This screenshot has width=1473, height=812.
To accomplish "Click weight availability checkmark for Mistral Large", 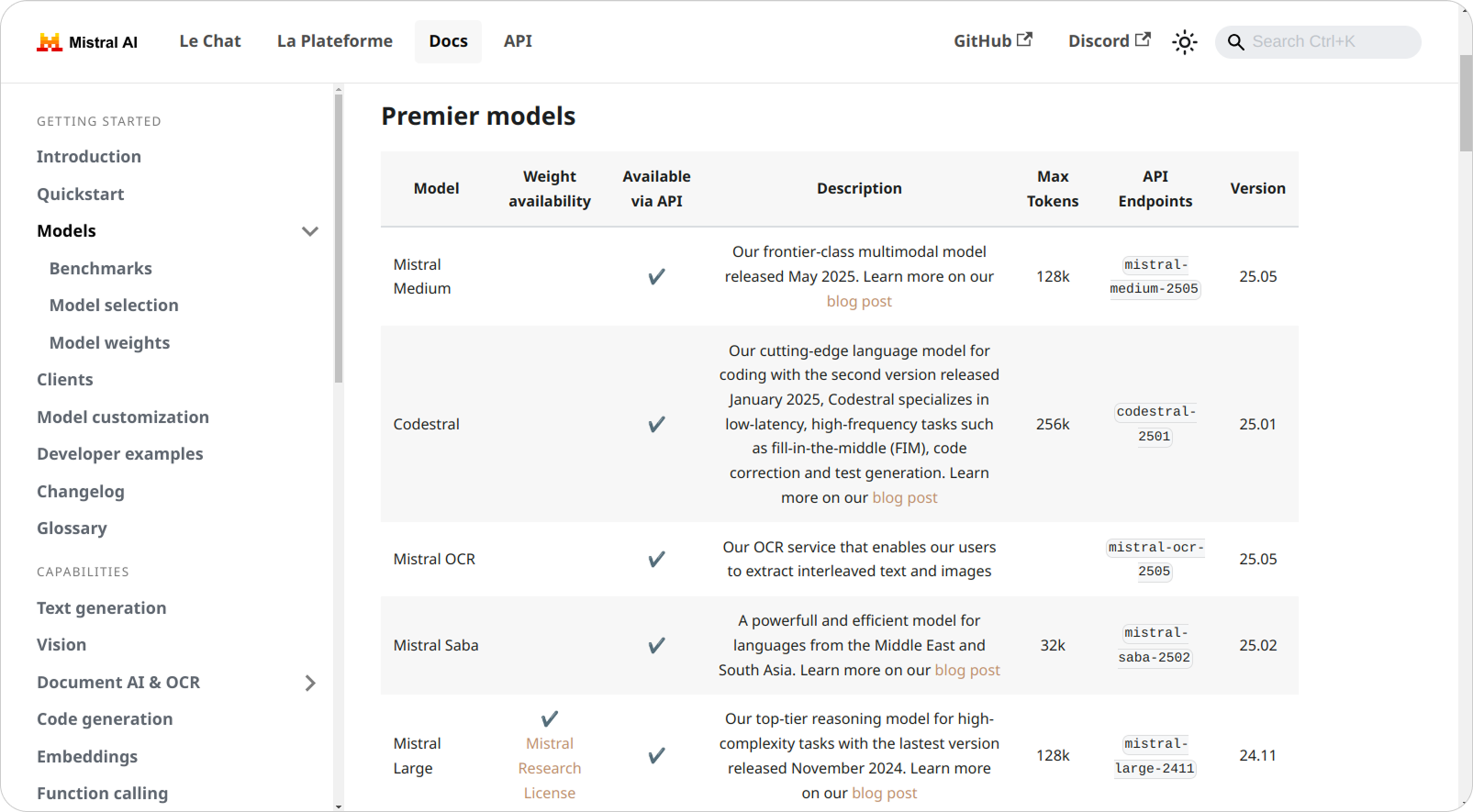I will [x=550, y=718].
